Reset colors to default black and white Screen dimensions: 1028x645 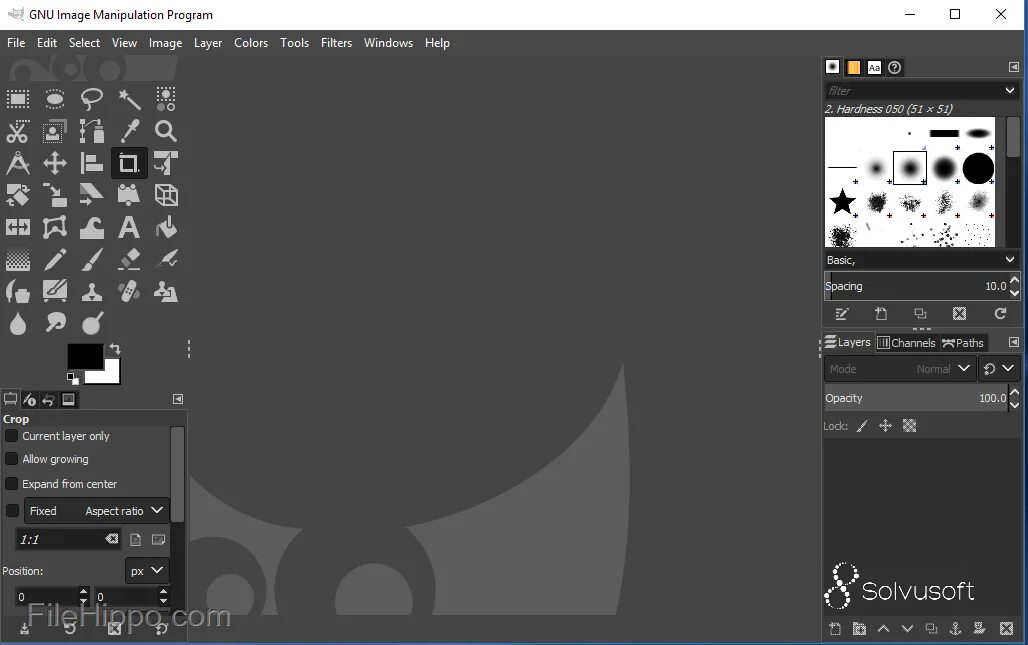coord(73,378)
